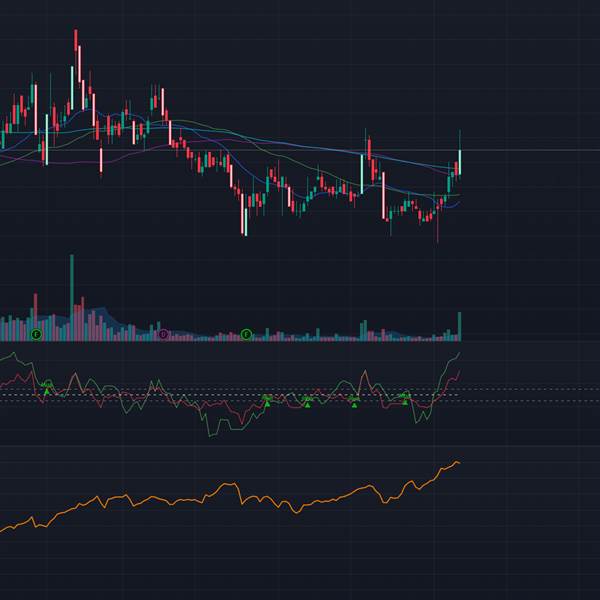Viewport: 600px width, 600px height.
Task: Select the tallest volume bar
Action: (72, 298)
